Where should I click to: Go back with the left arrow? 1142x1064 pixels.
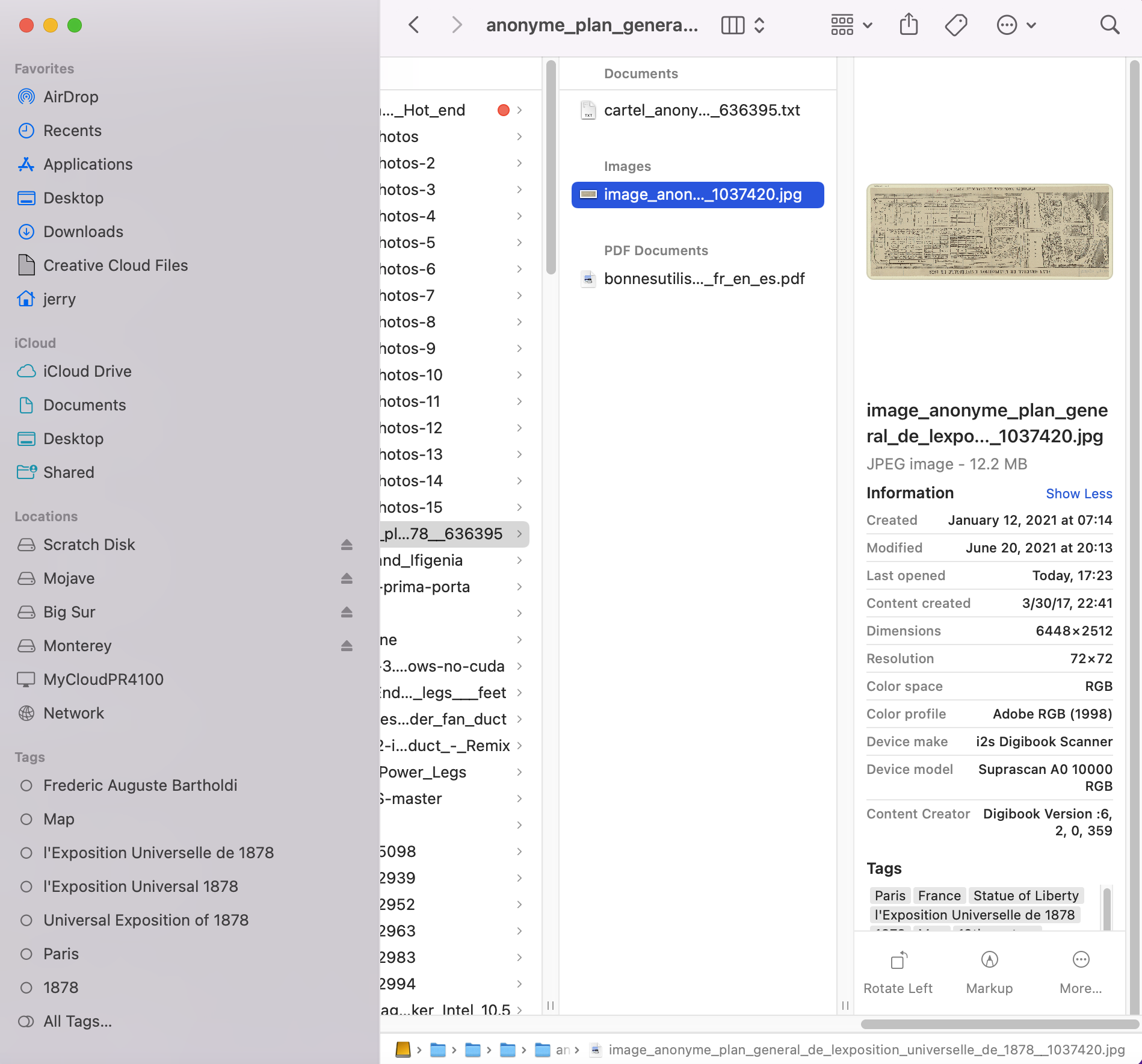tap(414, 25)
